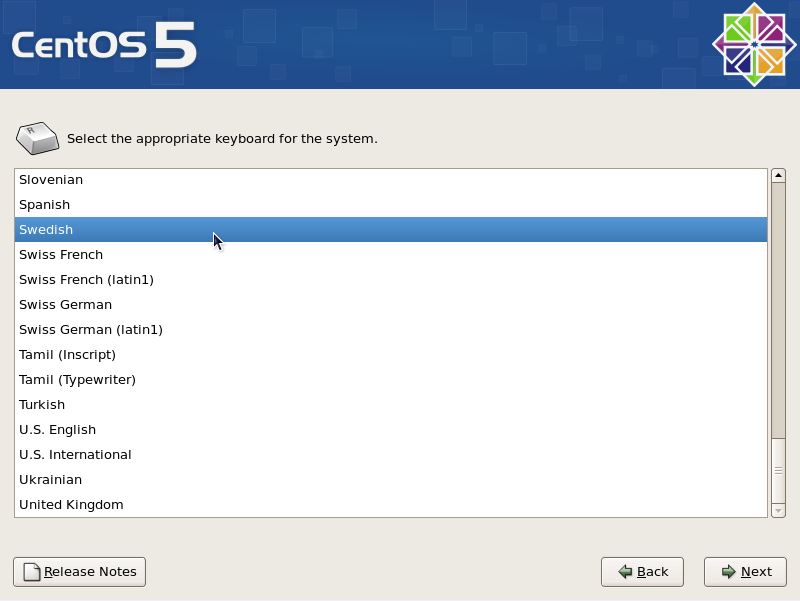Open the Release Notes
The width and height of the screenshot is (800, 601).
point(80,572)
